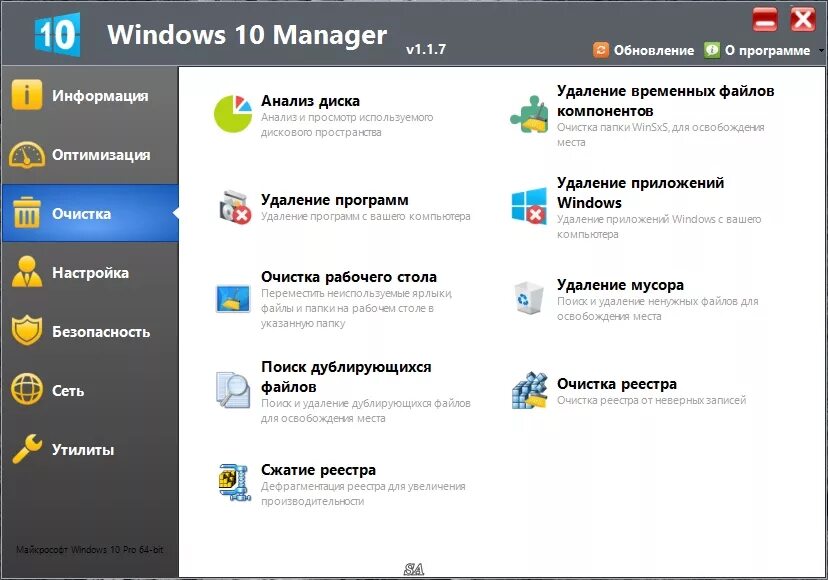The width and height of the screenshot is (828, 580).
Task: Open the Утилиты wrench icon
Action: coord(26,449)
